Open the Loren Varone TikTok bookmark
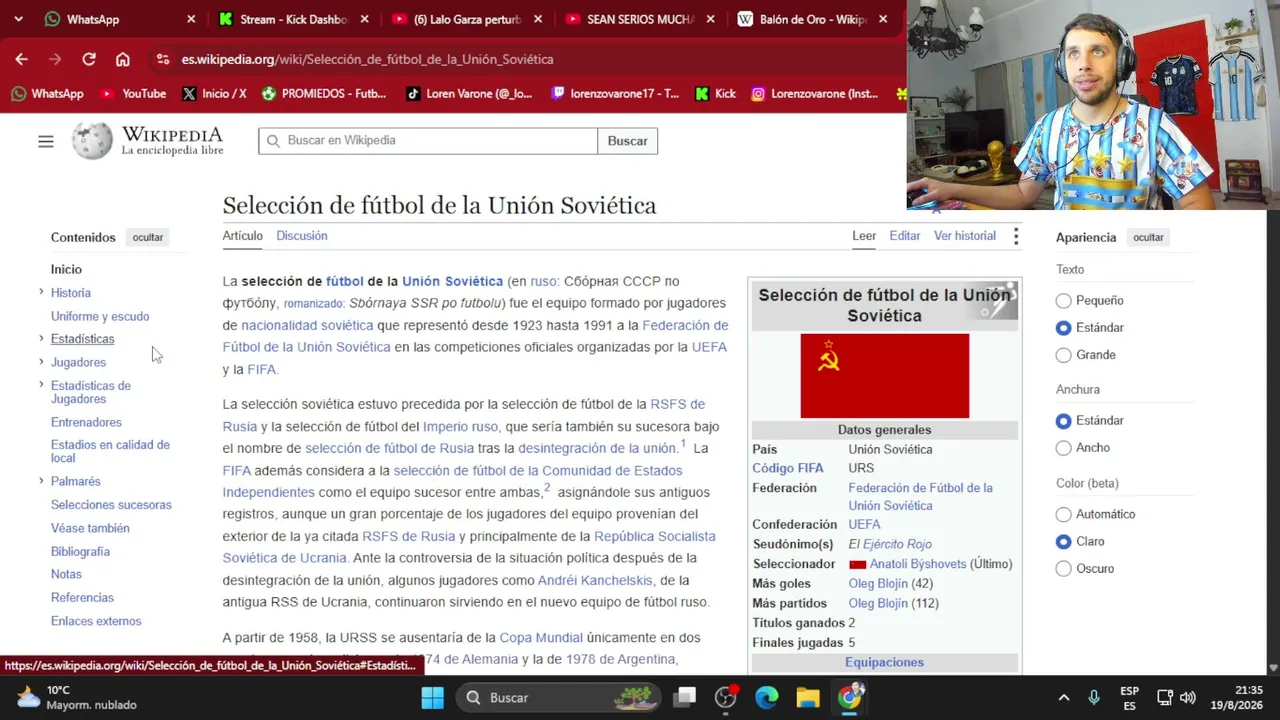This screenshot has width=1280, height=720. pos(469,94)
